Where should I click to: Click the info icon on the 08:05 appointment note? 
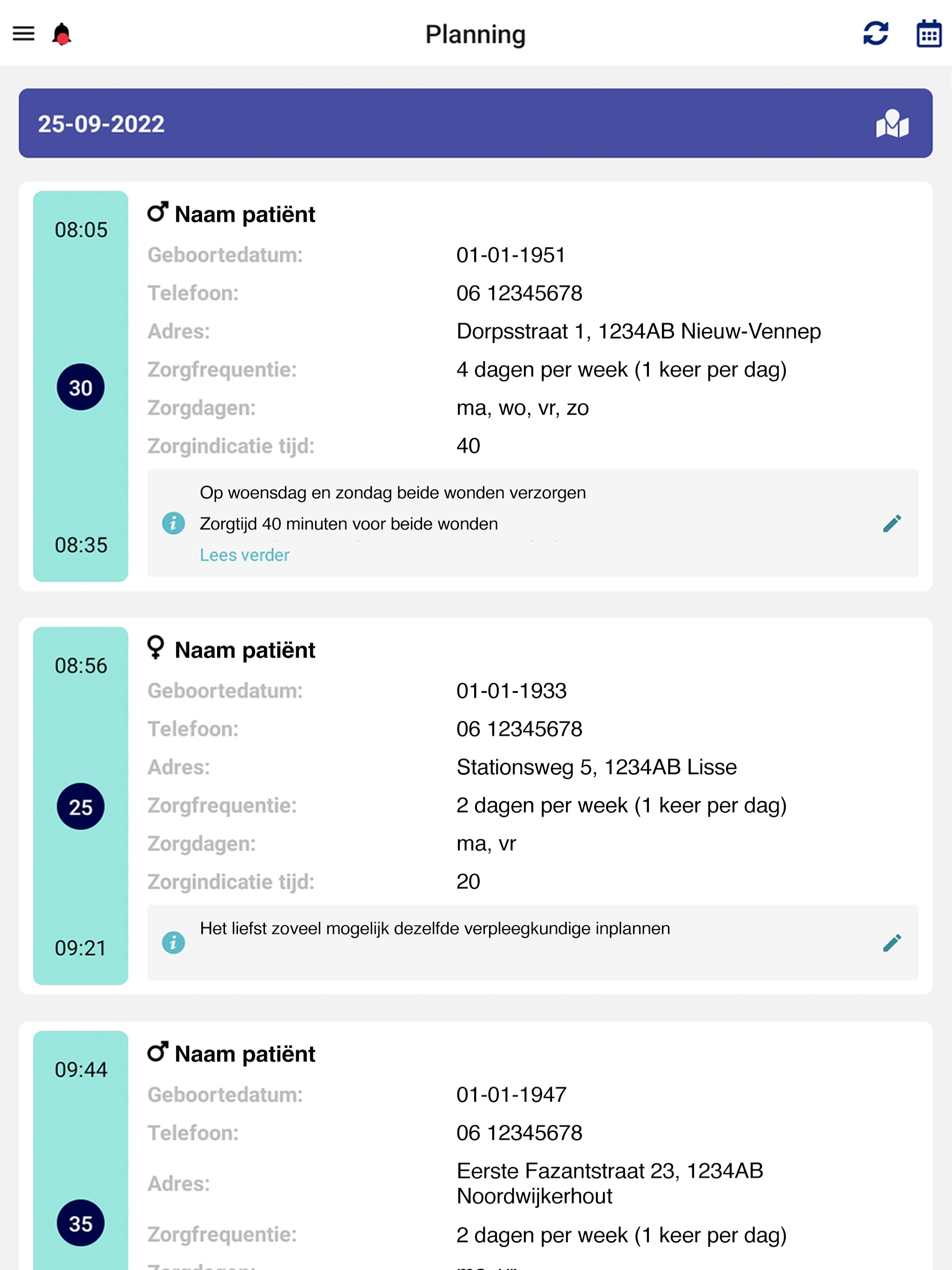173,523
